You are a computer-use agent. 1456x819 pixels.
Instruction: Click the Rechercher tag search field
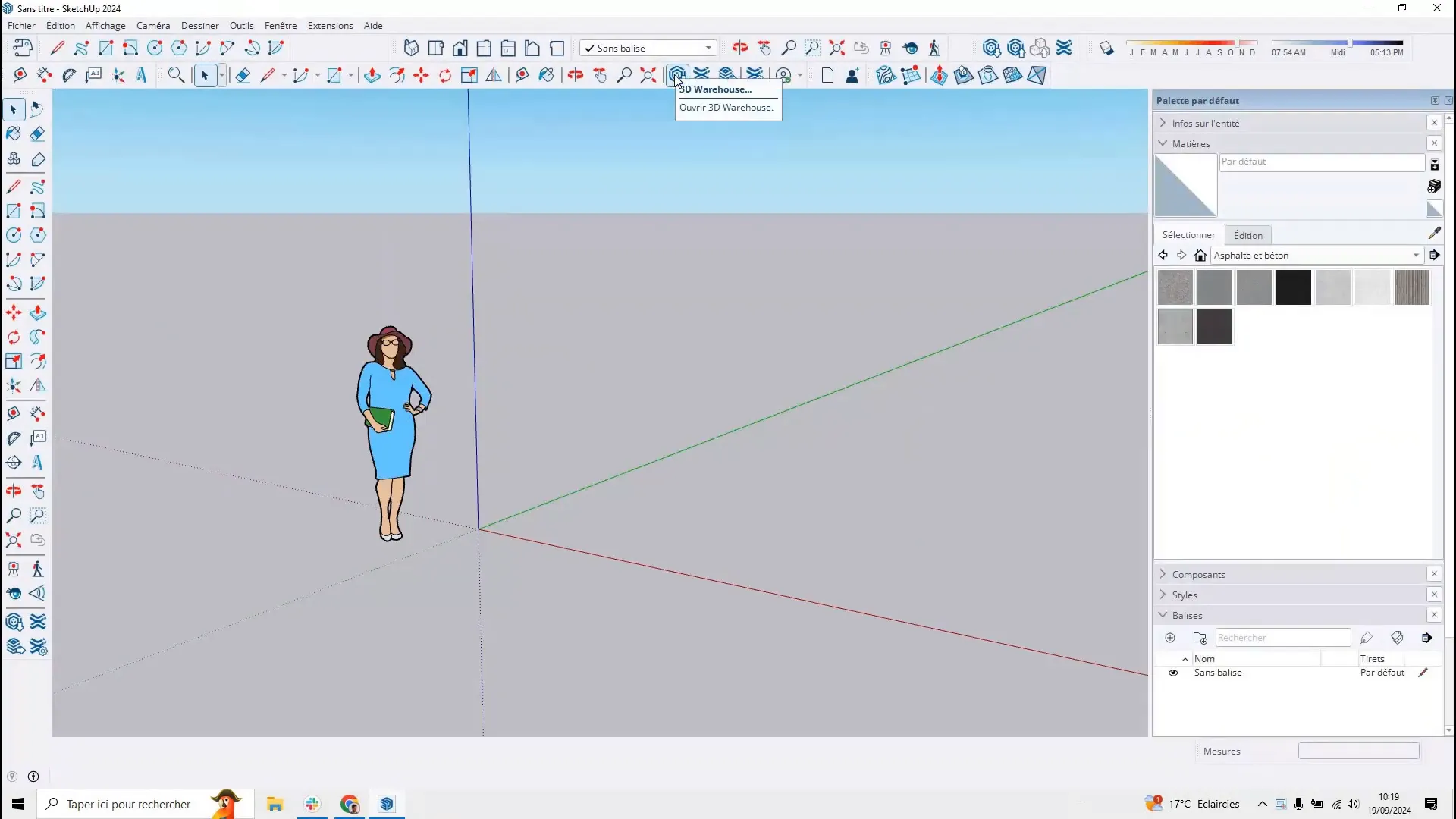pyautogui.click(x=1283, y=638)
